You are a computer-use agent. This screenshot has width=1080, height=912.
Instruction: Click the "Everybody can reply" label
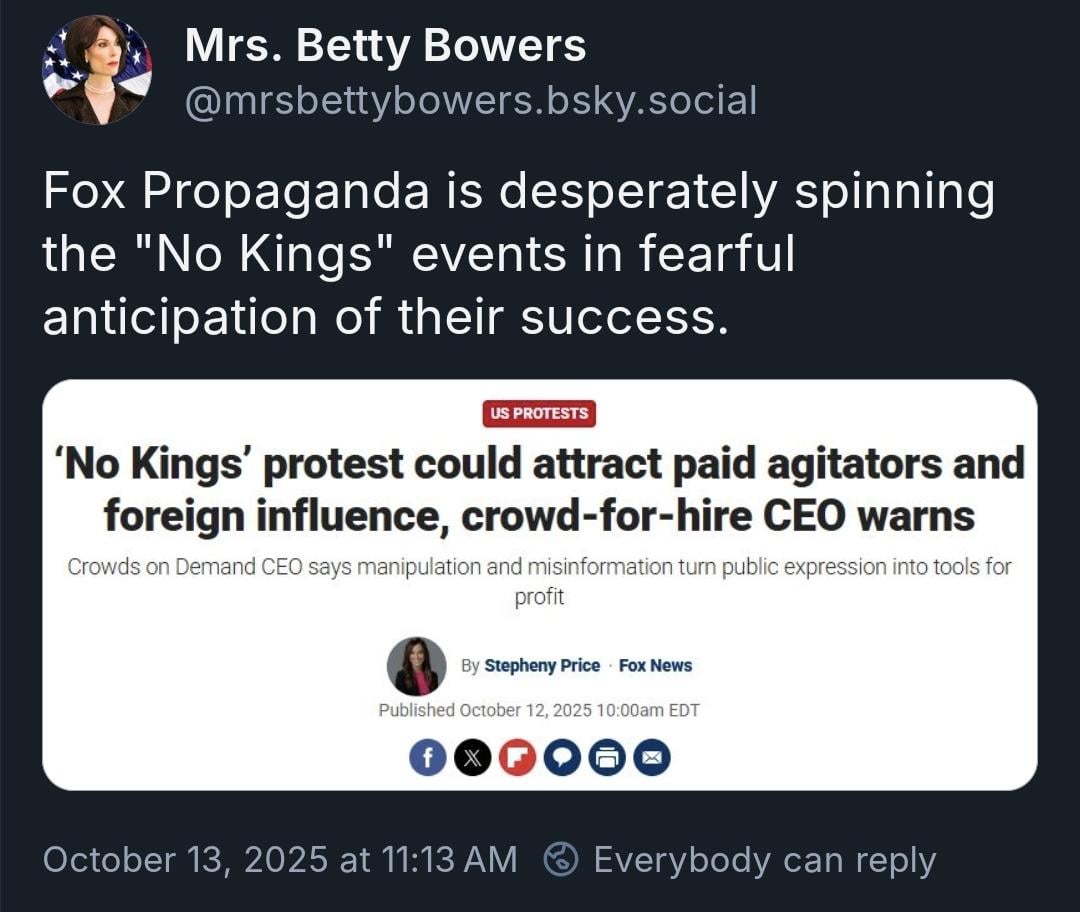tap(764, 859)
